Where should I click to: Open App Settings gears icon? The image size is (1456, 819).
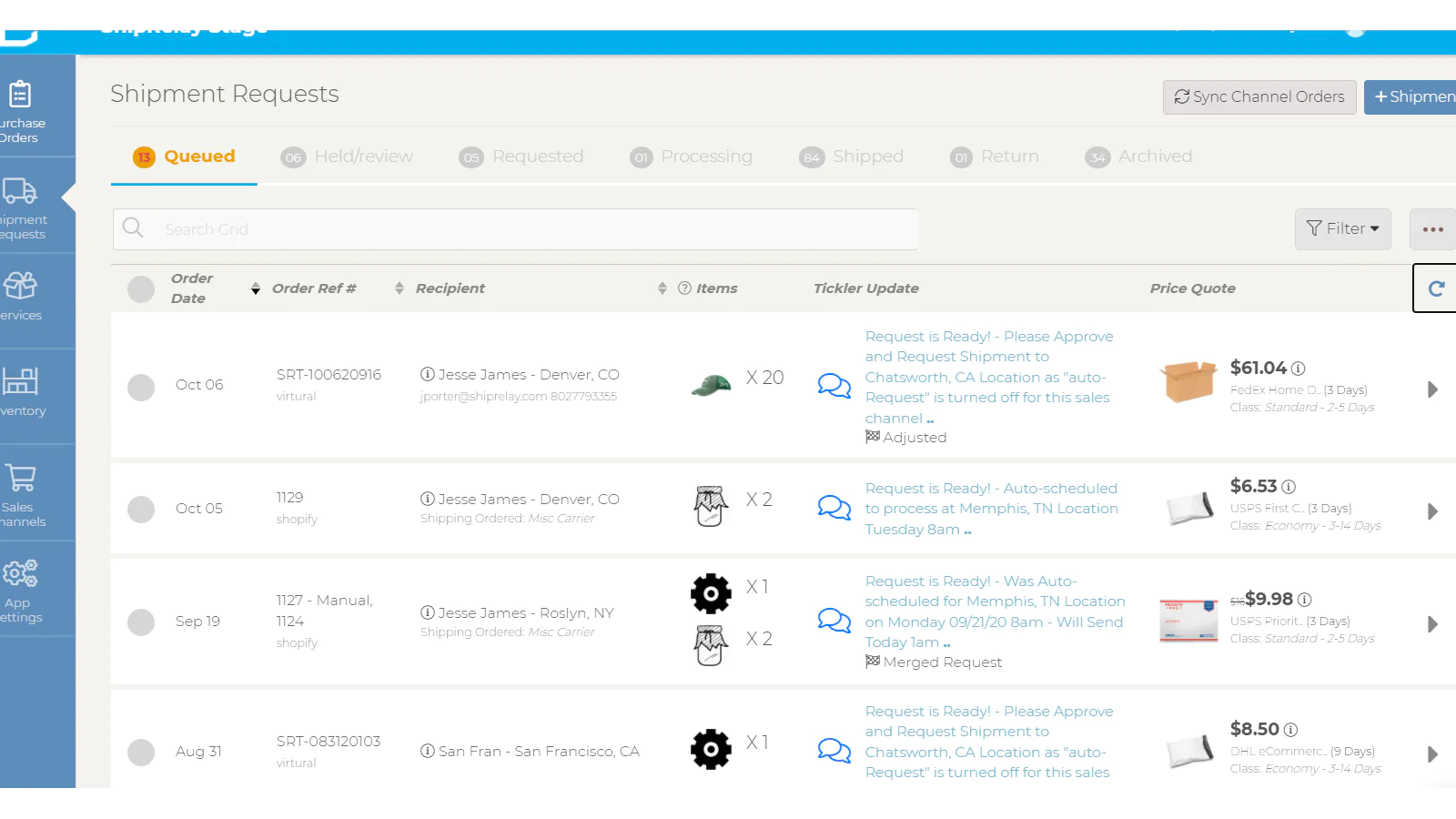20,573
